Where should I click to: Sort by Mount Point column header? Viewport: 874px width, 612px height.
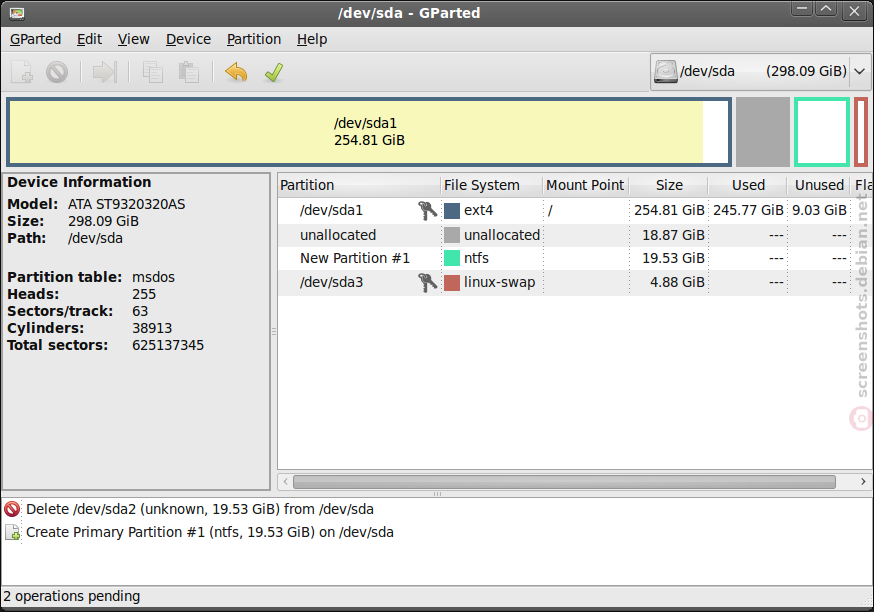point(585,185)
